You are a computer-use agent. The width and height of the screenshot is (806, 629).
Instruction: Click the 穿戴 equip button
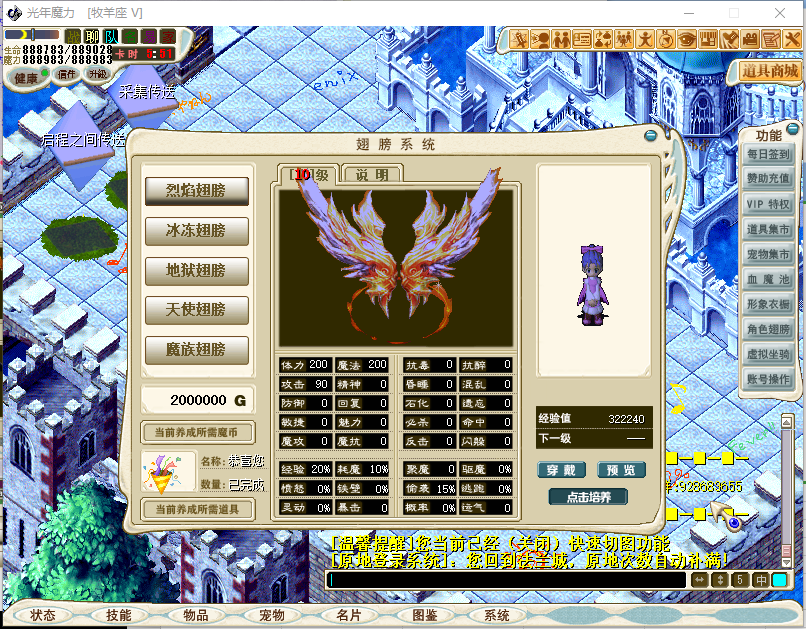point(561,470)
